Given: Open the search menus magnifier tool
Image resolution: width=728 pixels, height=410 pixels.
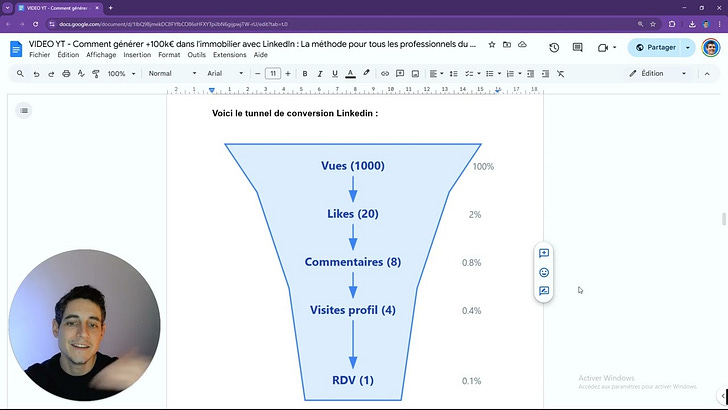Looking at the screenshot, I should pyautogui.click(x=20, y=73).
